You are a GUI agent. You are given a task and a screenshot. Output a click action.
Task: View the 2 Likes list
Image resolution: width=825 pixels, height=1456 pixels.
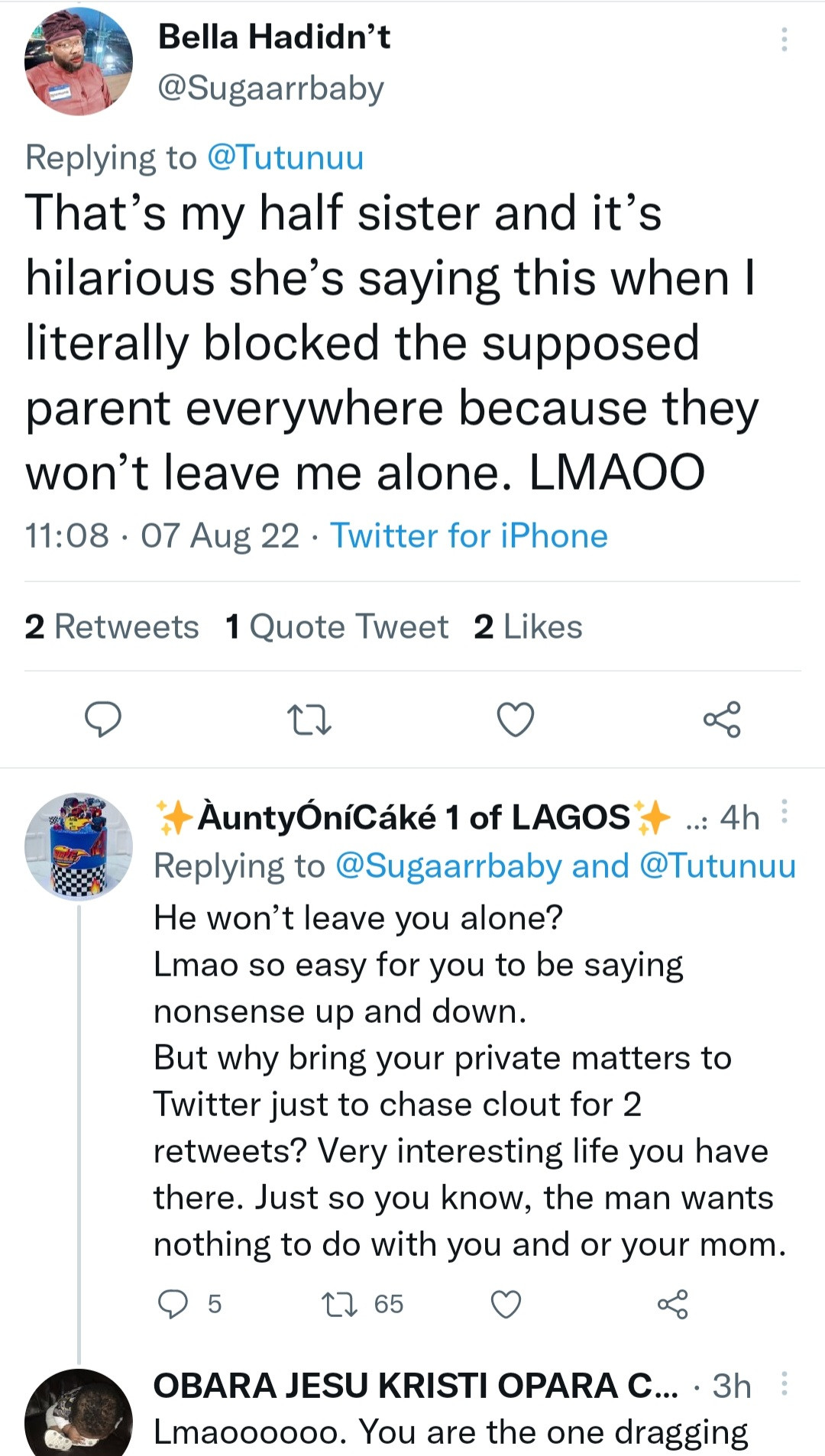point(528,626)
